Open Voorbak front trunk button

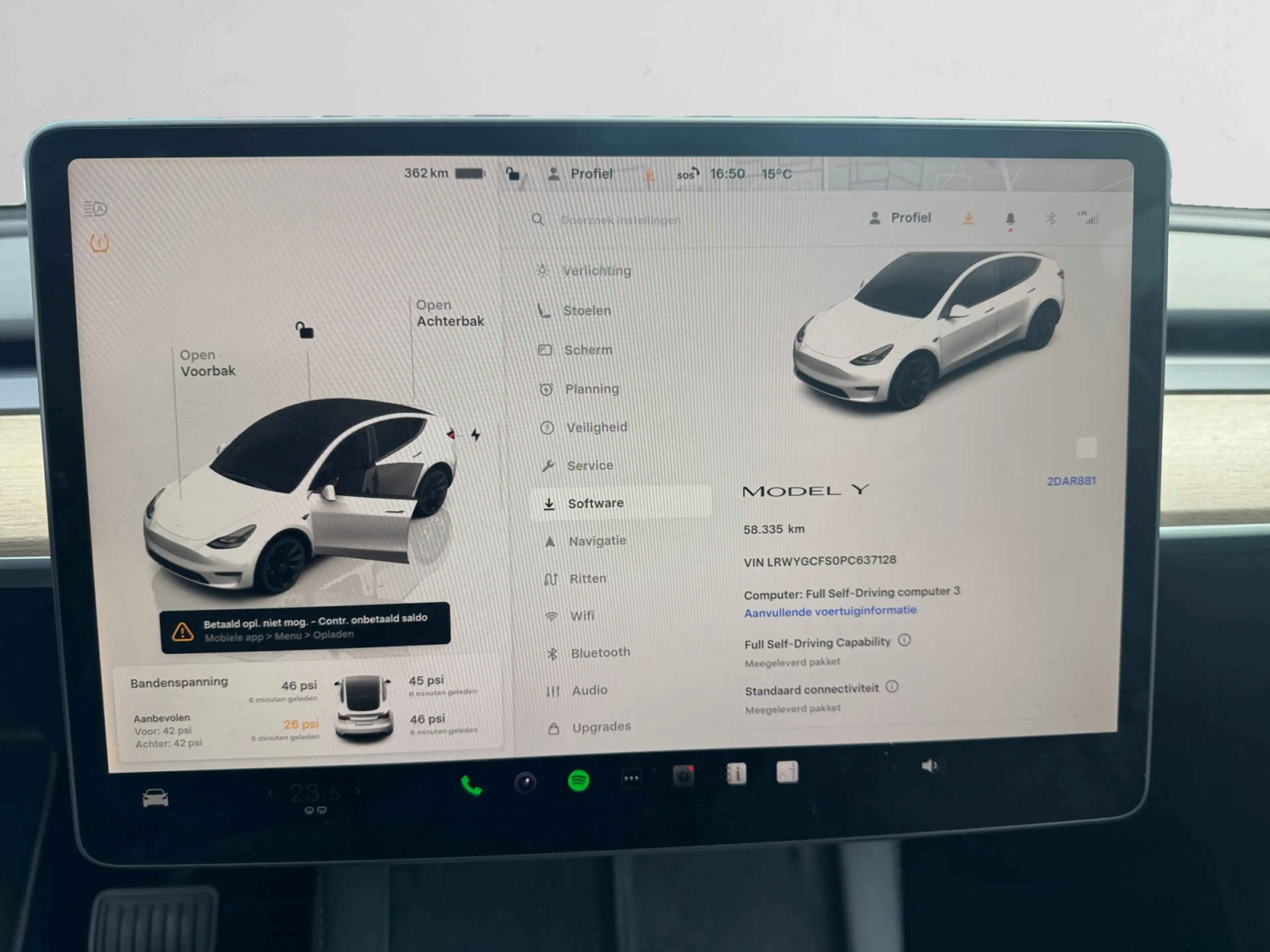click(207, 363)
